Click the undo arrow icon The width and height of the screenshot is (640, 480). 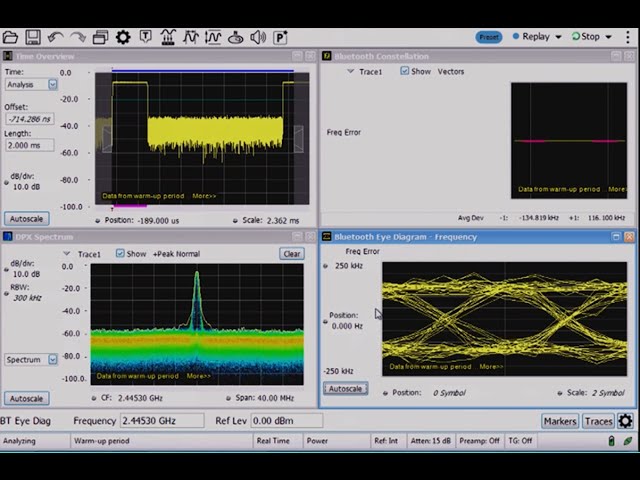[55, 37]
